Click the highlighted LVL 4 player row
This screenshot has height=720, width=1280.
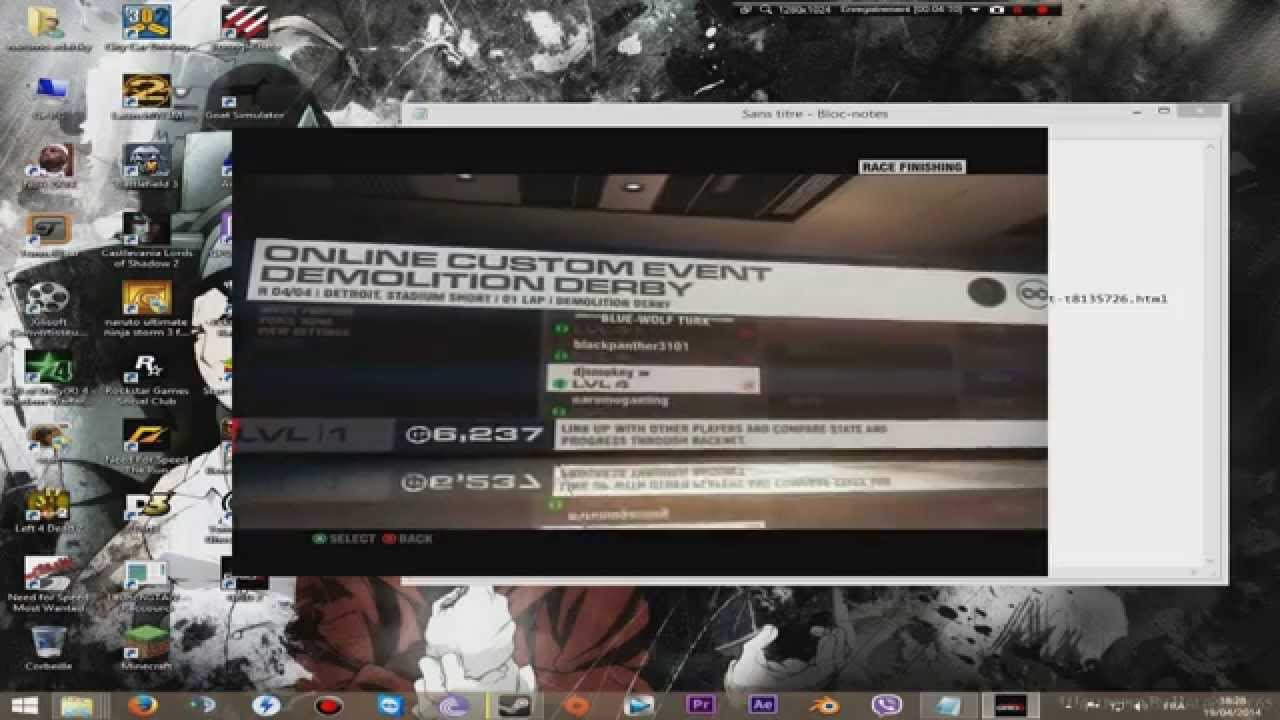pyautogui.click(x=652, y=379)
